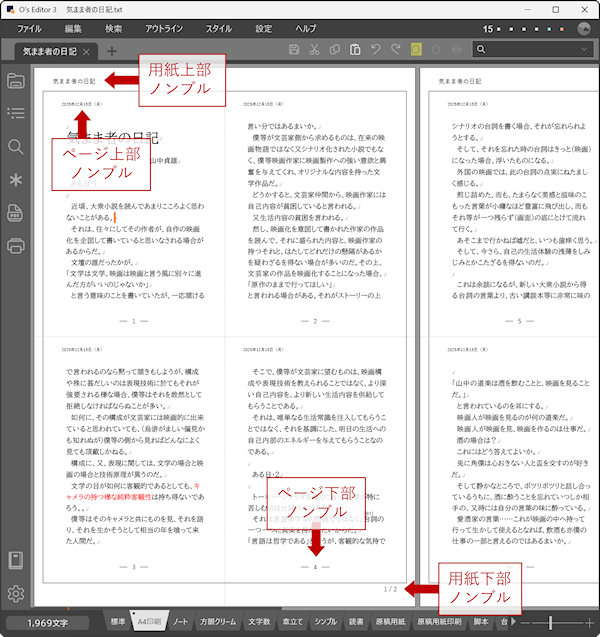Open the 'アウトライン' menu
This screenshot has width=600, height=637.
pos(163,29)
